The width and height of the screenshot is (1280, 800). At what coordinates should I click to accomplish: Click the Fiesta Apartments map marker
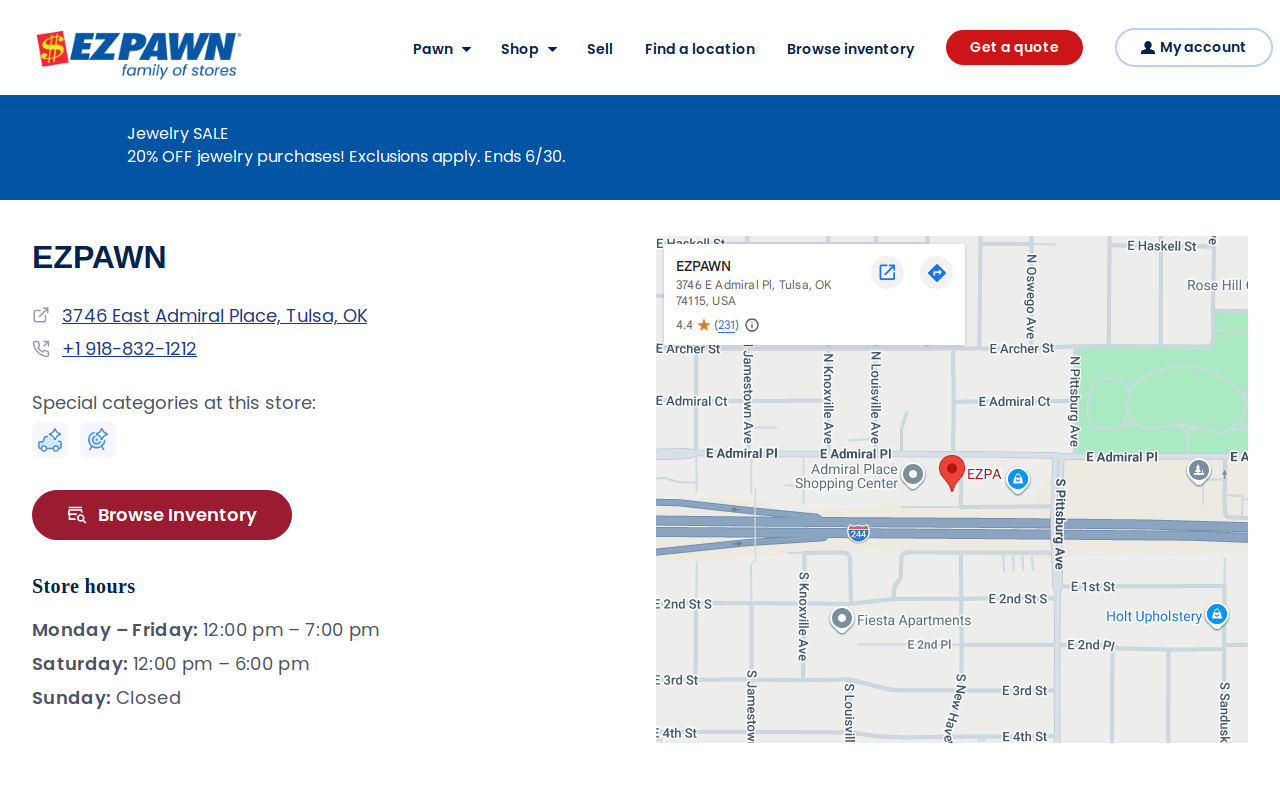[842, 620]
